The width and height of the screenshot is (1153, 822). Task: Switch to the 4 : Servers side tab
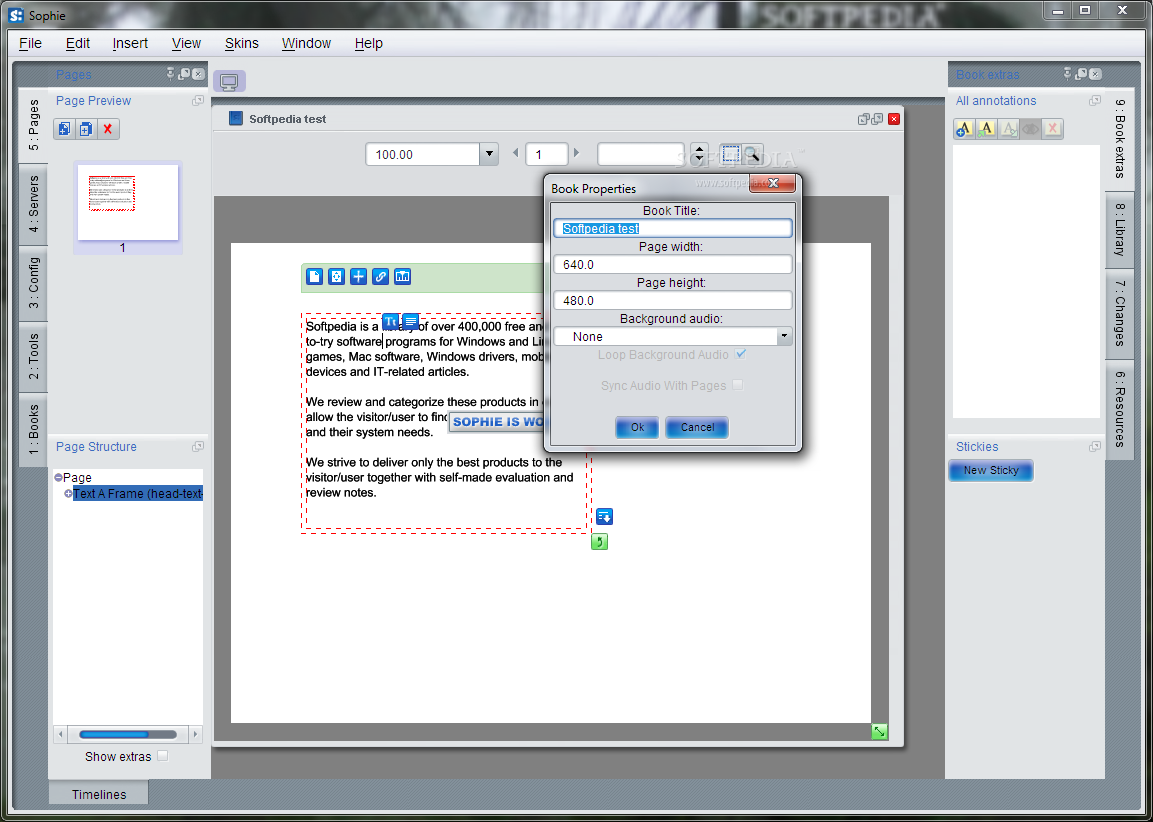pyautogui.click(x=34, y=204)
